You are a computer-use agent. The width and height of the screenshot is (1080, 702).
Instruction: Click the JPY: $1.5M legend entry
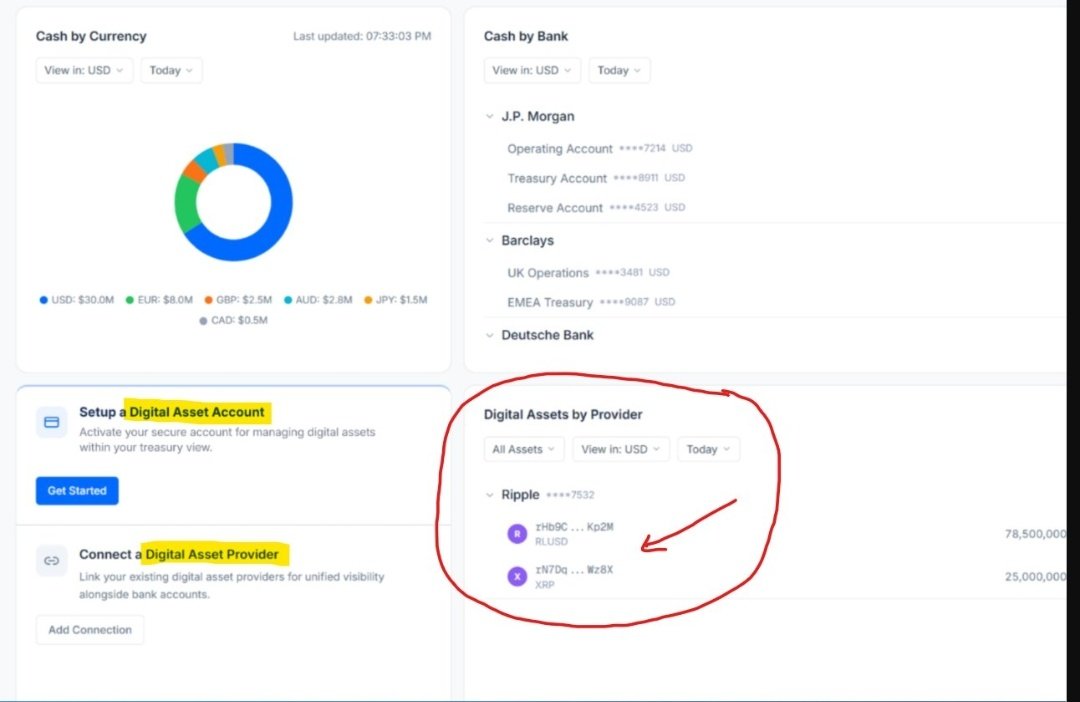click(396, 300)
